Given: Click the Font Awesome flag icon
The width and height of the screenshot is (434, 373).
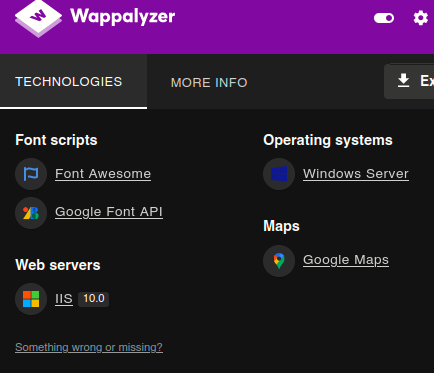Looking at the screenshot, I should (x=31, y=174).
